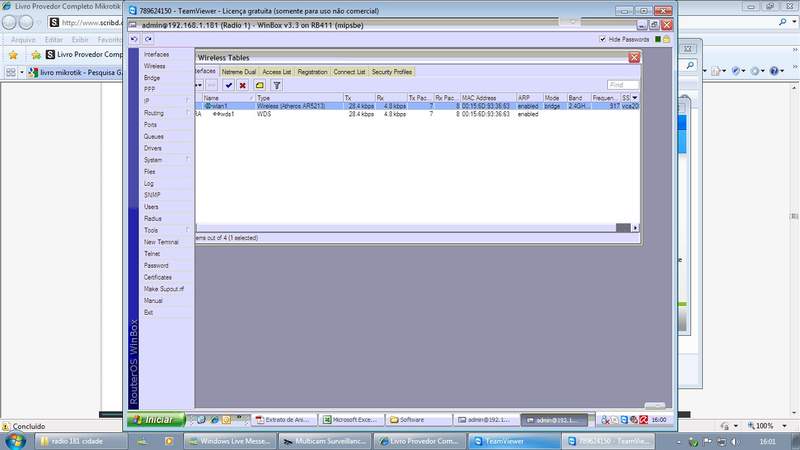The image size is (800, 450).
Task: Click the yellow lock icon beside Hide Passwords
Action: (x=666, y=39)
